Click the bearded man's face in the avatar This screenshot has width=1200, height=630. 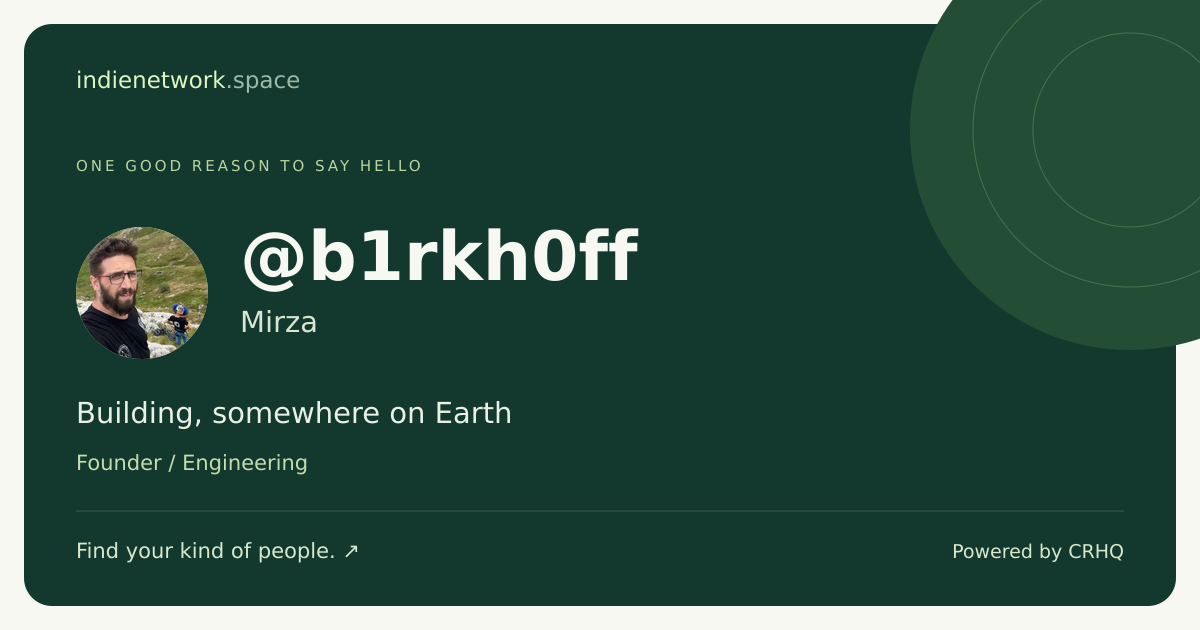(x=116, y=277)
